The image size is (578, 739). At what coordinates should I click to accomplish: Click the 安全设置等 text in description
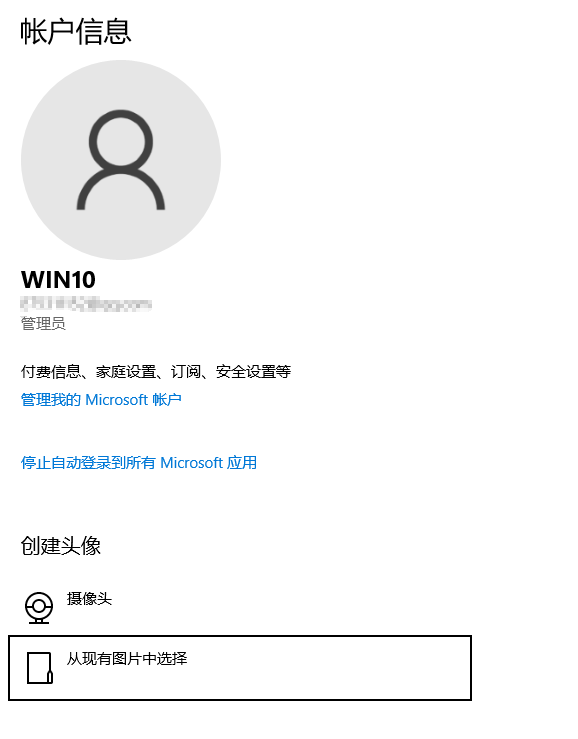pos(253,372)
